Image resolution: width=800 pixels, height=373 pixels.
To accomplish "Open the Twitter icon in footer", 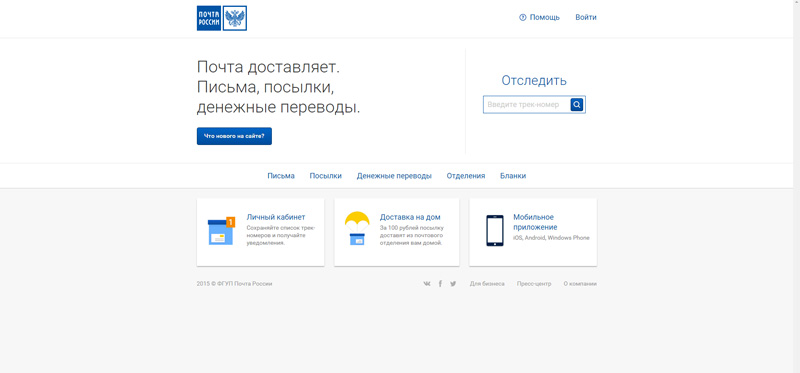I will click(x=453, y=284).
